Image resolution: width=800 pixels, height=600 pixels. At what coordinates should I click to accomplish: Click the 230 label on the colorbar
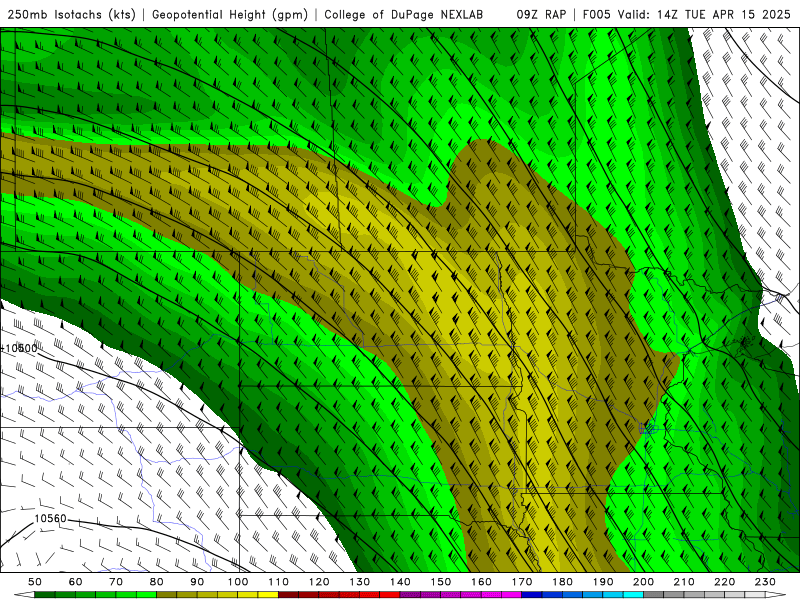click(765, 582)
